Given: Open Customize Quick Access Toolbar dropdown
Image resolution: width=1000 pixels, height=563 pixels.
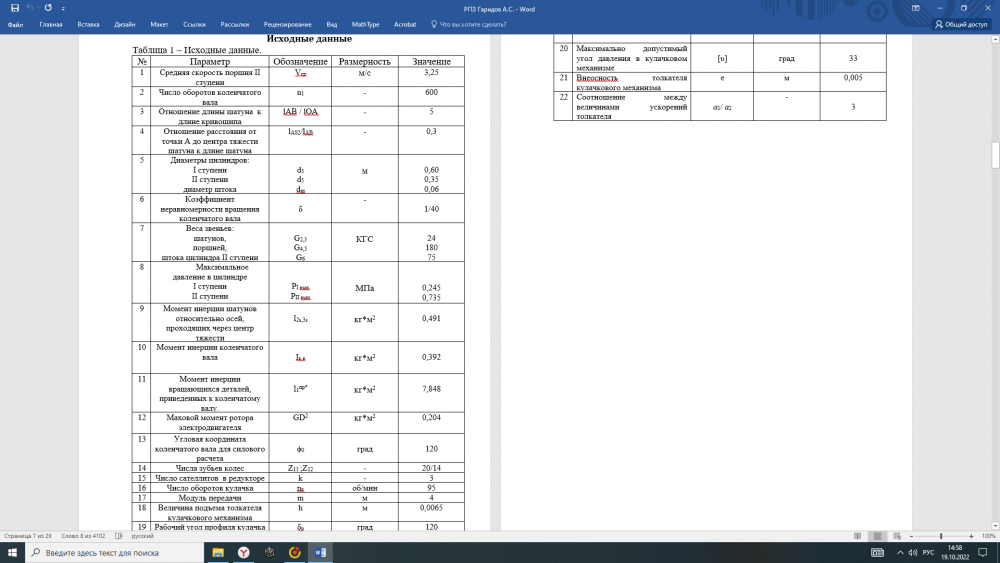Looking at the screenshot, I should (x=63, y=9).
